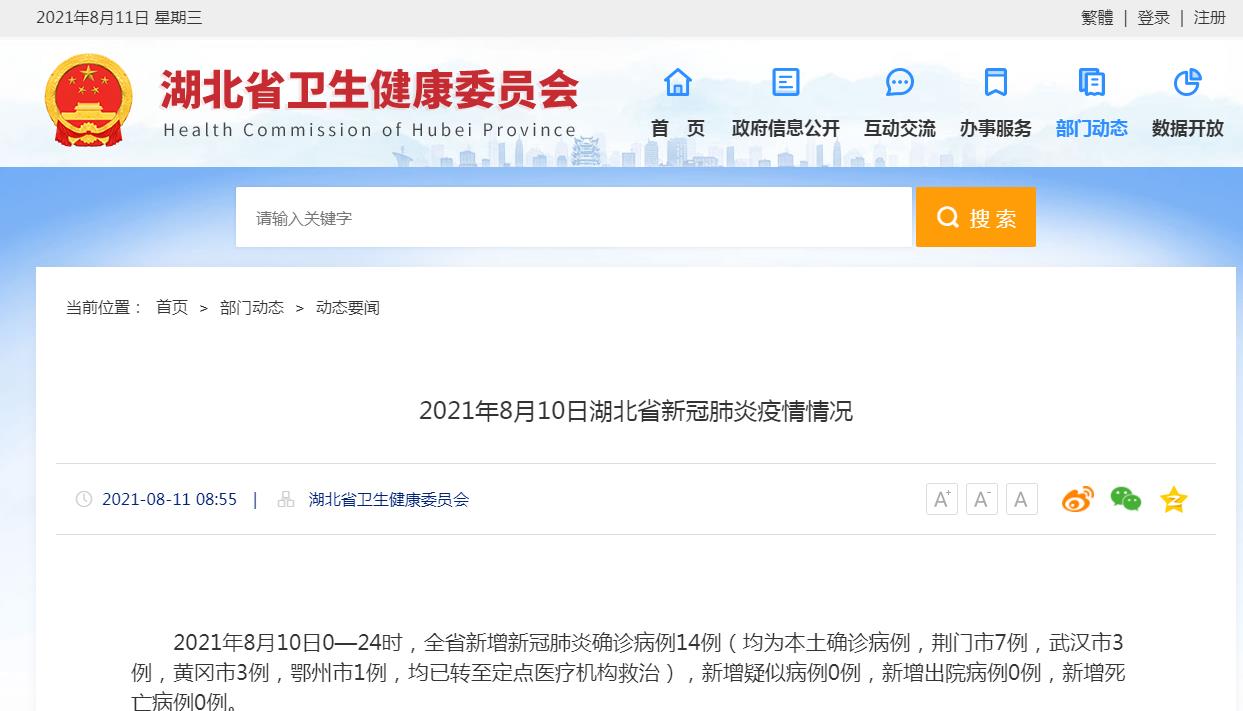The image size is (1243, 711).
Task: Reset font size with plain A button
Action: 1021,499
